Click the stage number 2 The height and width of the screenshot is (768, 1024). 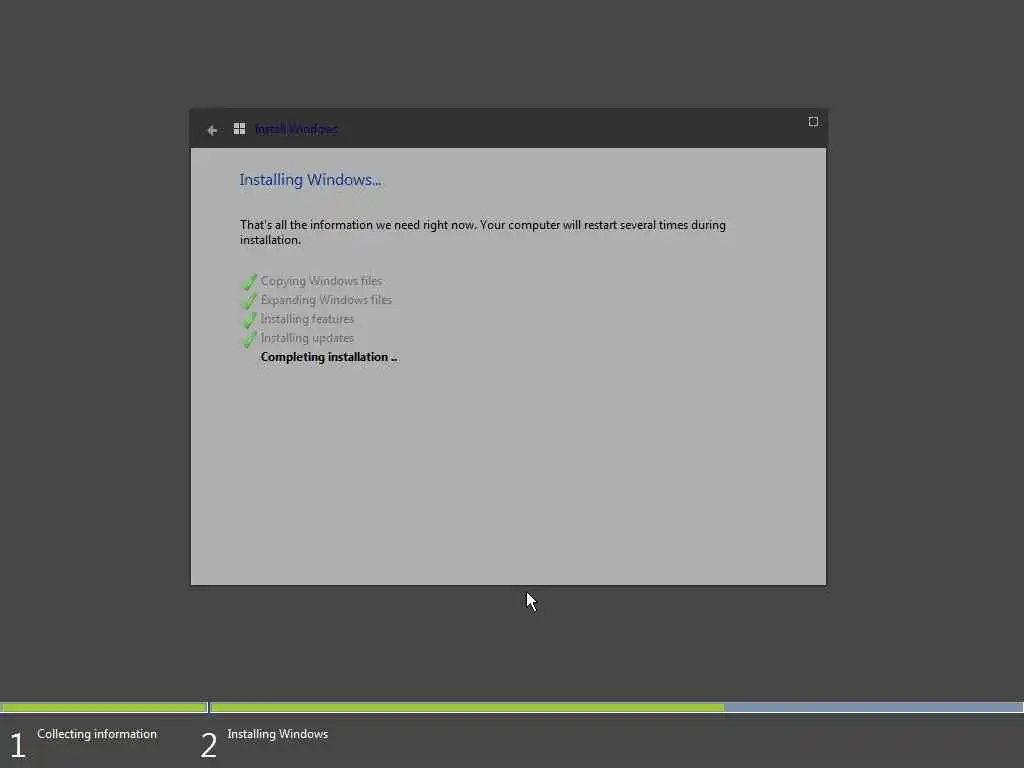pos(208,745)
